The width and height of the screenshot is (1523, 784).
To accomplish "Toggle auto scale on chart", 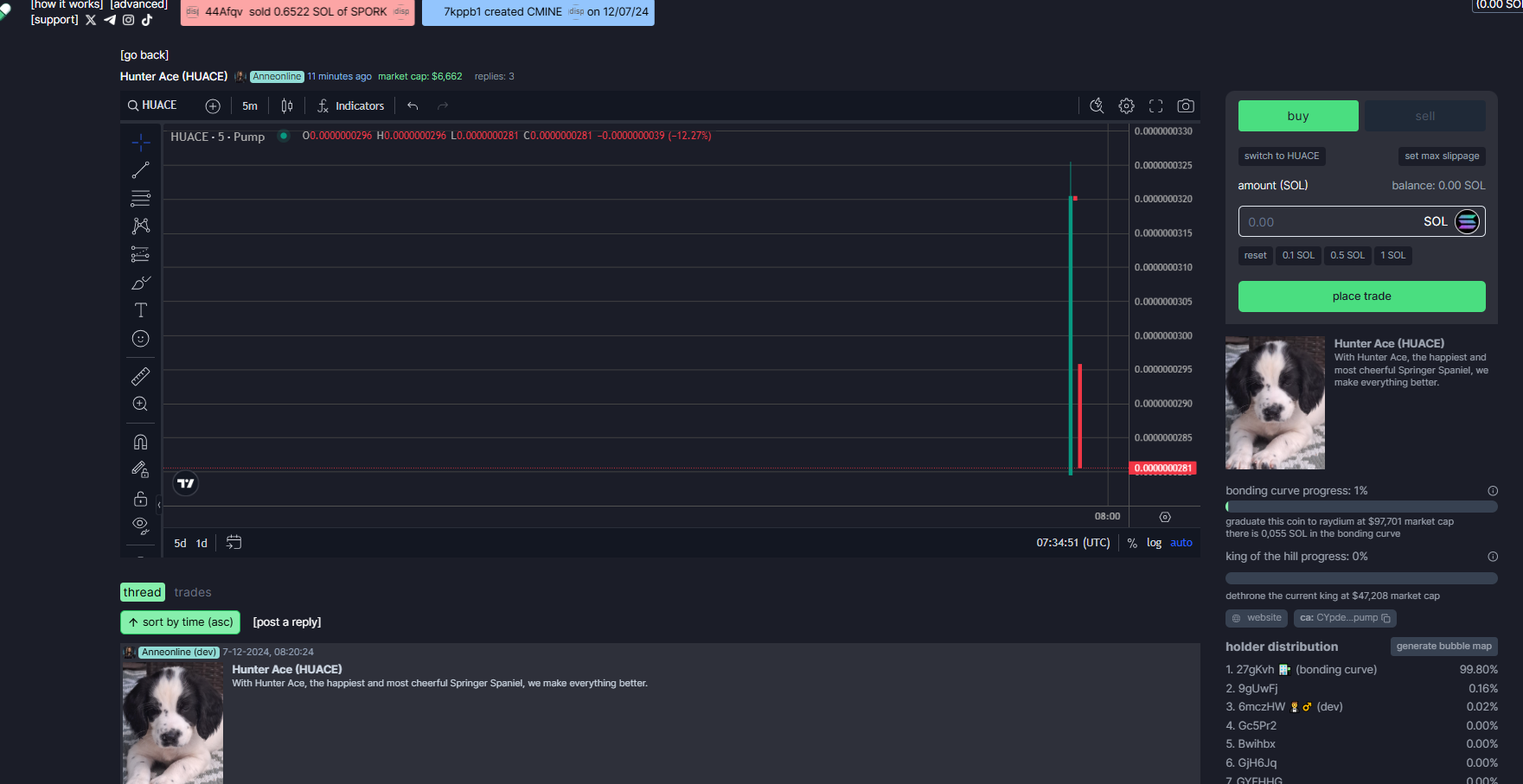I will pyautogui.click(x=1181, y=543).
